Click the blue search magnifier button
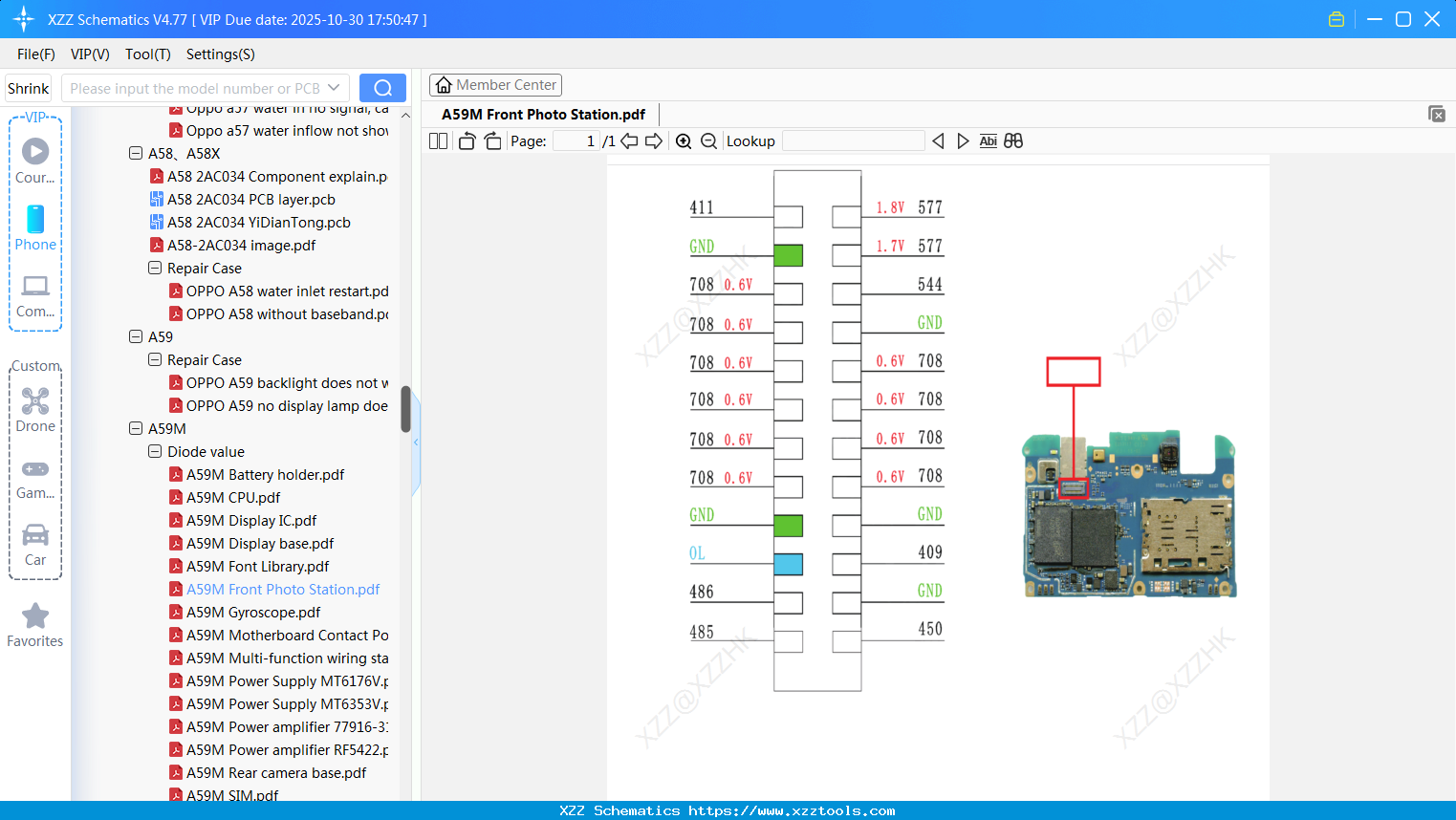1456x820 pixels. click(x=382, y=88)
